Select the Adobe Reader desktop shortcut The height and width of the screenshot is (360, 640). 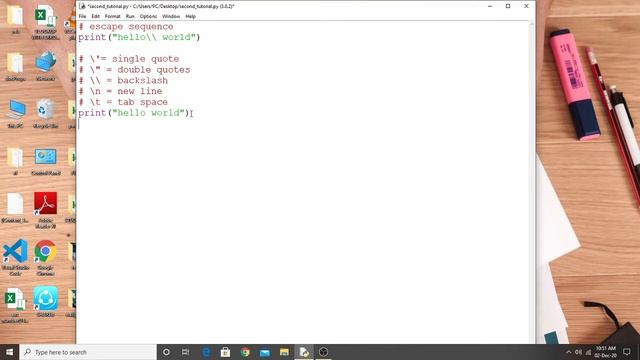pyautogui.click(x=45, y=210)
